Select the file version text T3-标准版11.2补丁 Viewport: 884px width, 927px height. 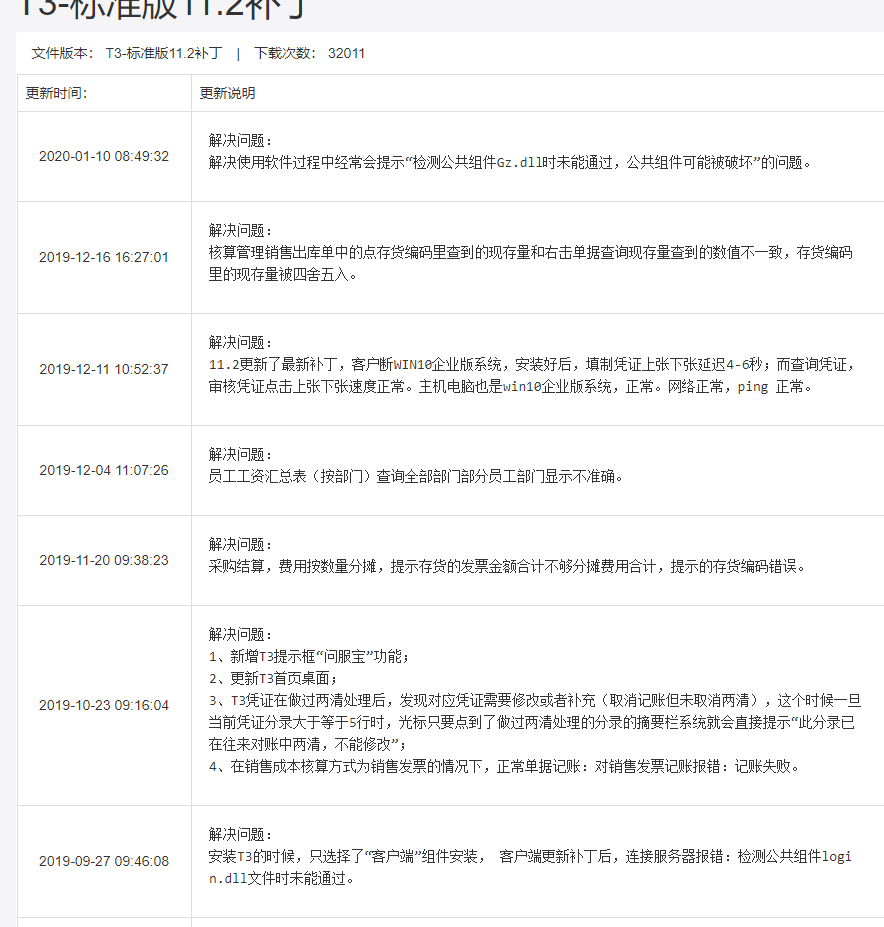(164, 53)
